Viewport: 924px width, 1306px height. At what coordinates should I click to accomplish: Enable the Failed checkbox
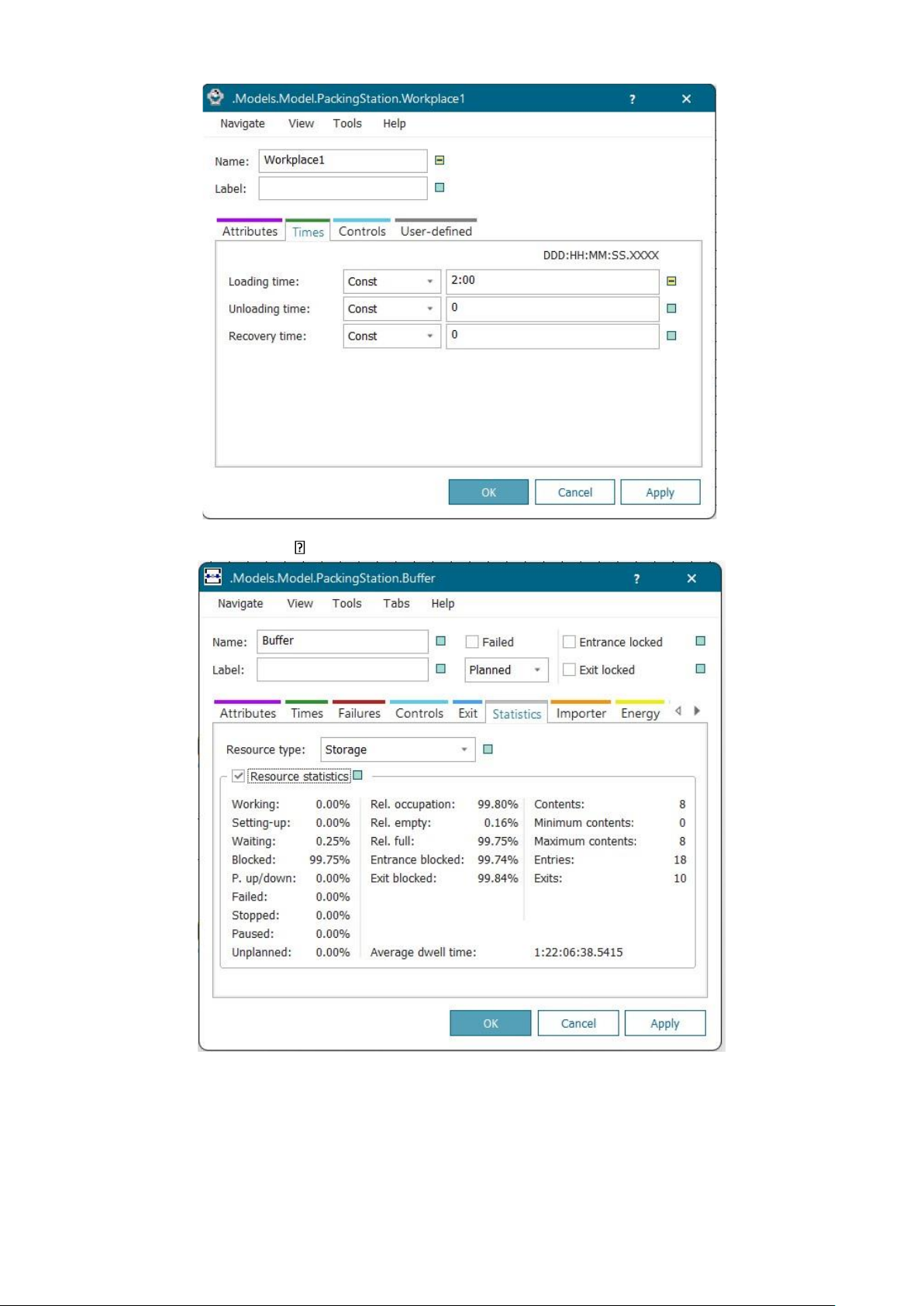click(472, 642)
